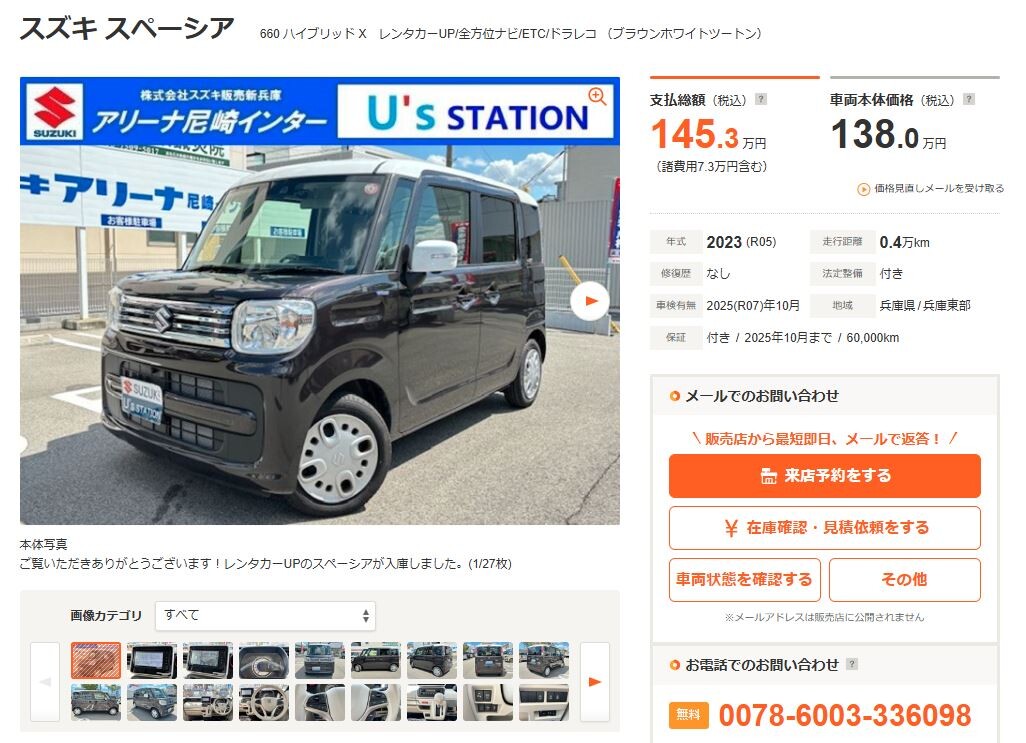The image size is (1026, 743).
Task: Click the 車両状態を確認する button
Action: point(745,579)
